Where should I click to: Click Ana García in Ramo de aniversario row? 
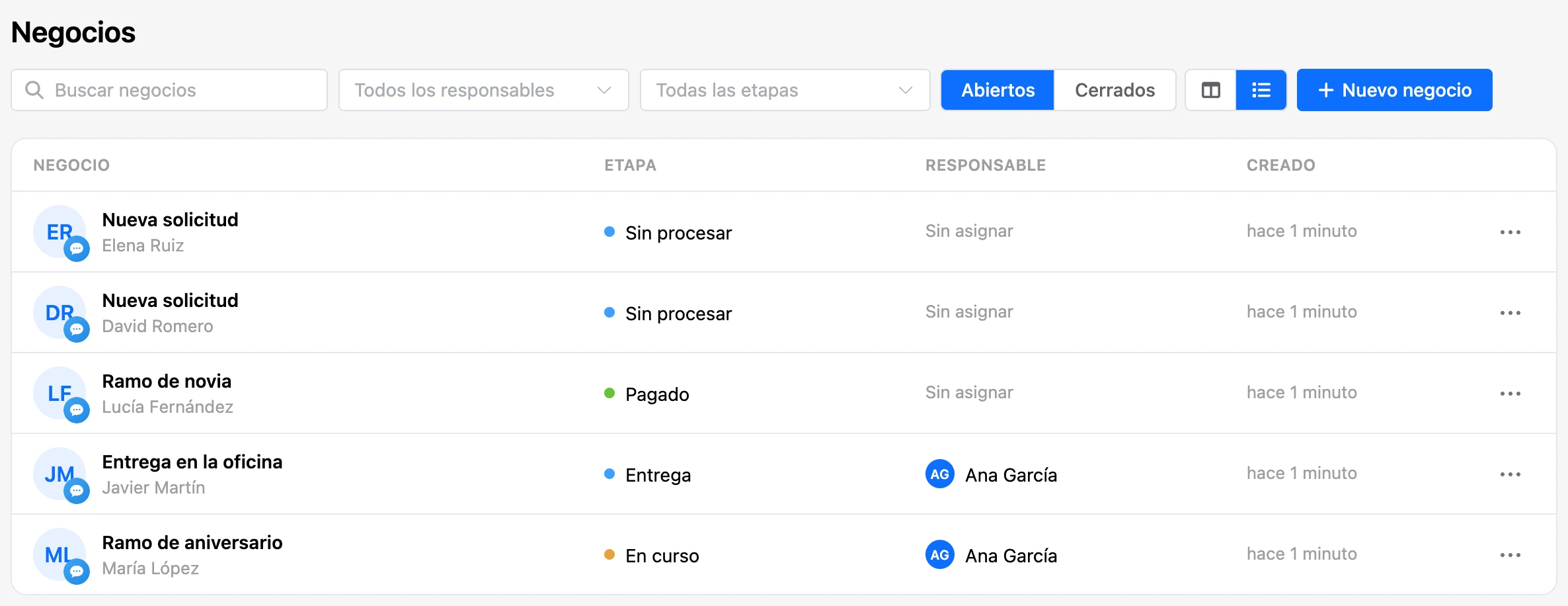[x=1011, y=556]
